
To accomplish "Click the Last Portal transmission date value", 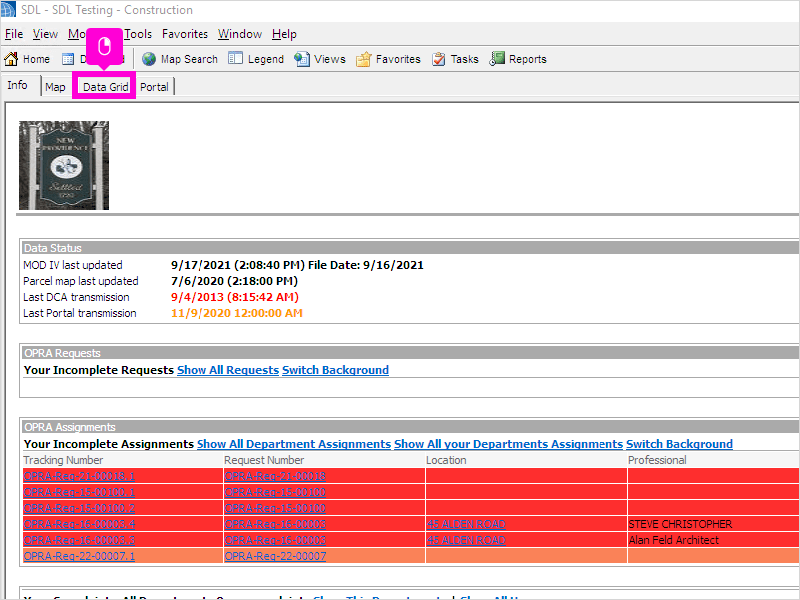I will [237, 313].
